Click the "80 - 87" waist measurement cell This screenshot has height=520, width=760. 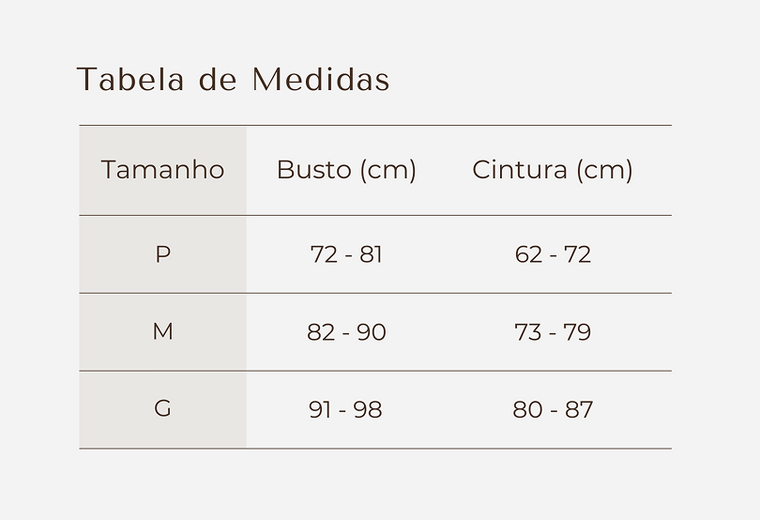coord(553,409)
